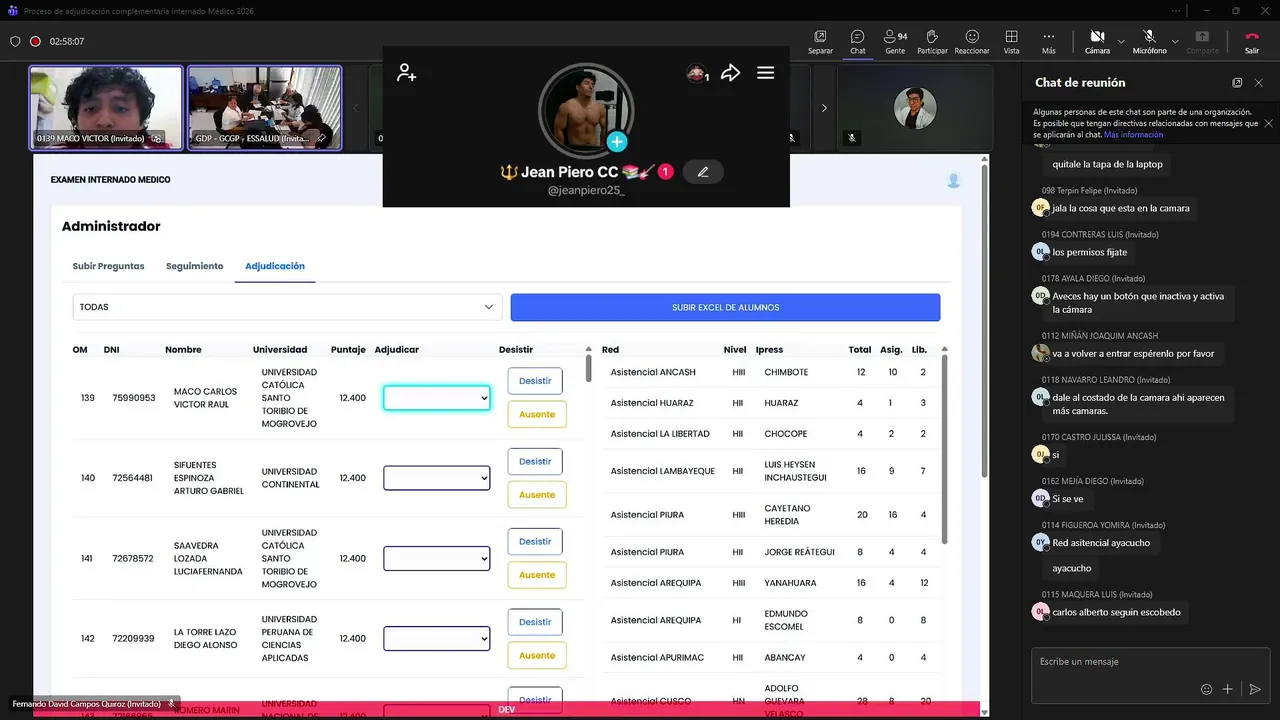This screenshot has width=1280, height=720.
Task: Click the shared screen page scrollbar
Action: pos(985,320)
